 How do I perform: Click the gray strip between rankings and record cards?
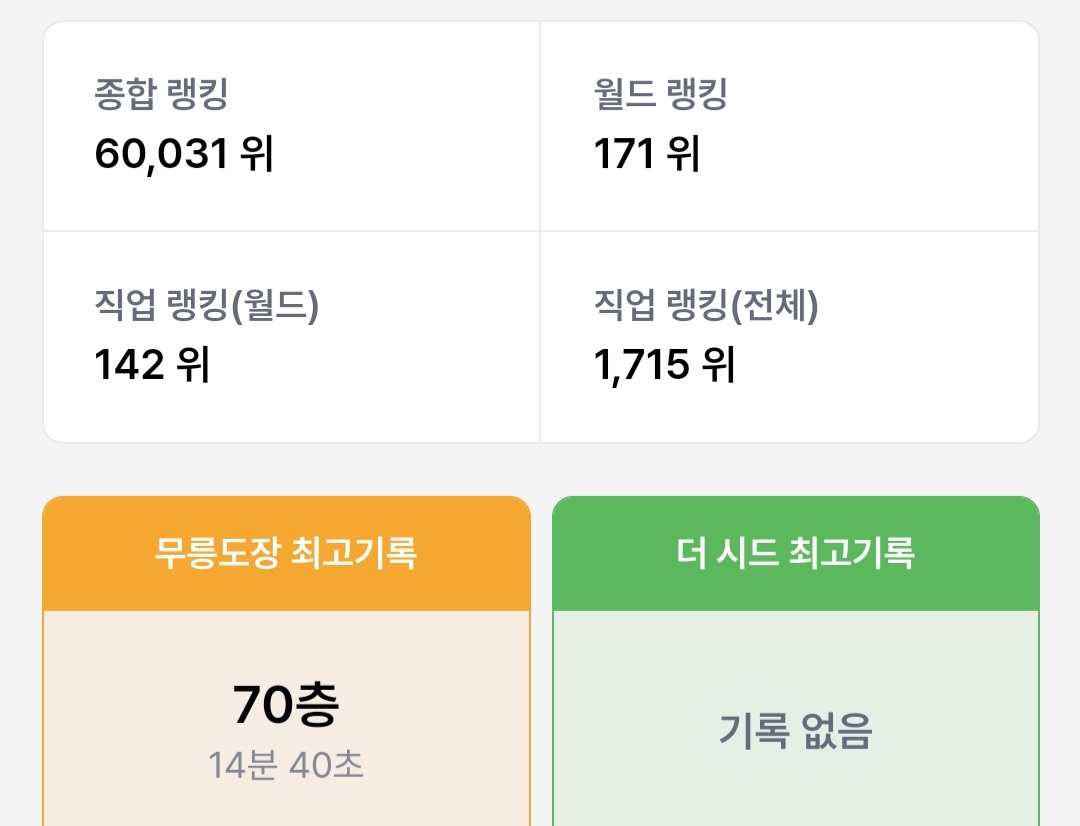tap(540, 469)
